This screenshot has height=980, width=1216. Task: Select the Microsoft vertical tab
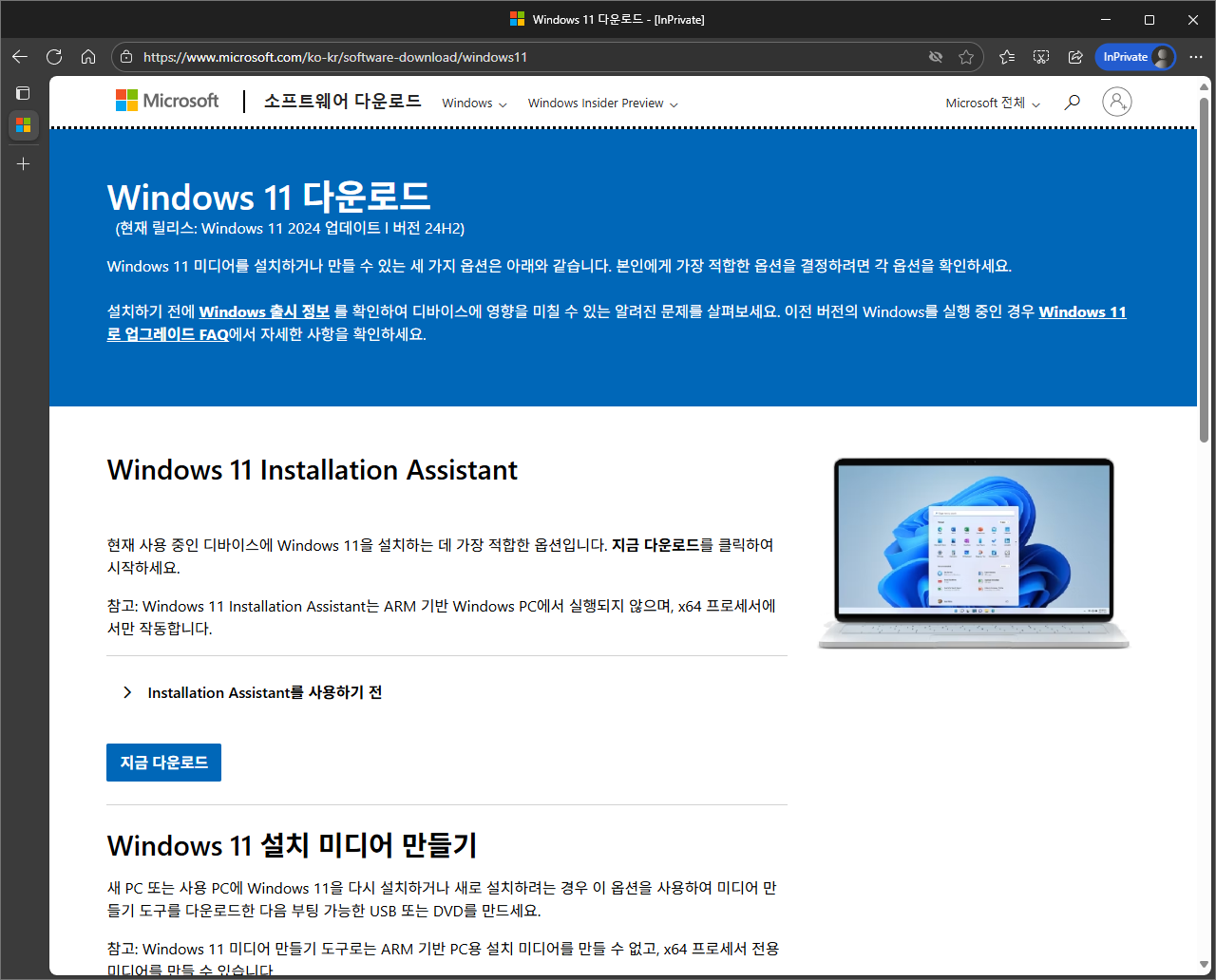(x=24, y=125)
